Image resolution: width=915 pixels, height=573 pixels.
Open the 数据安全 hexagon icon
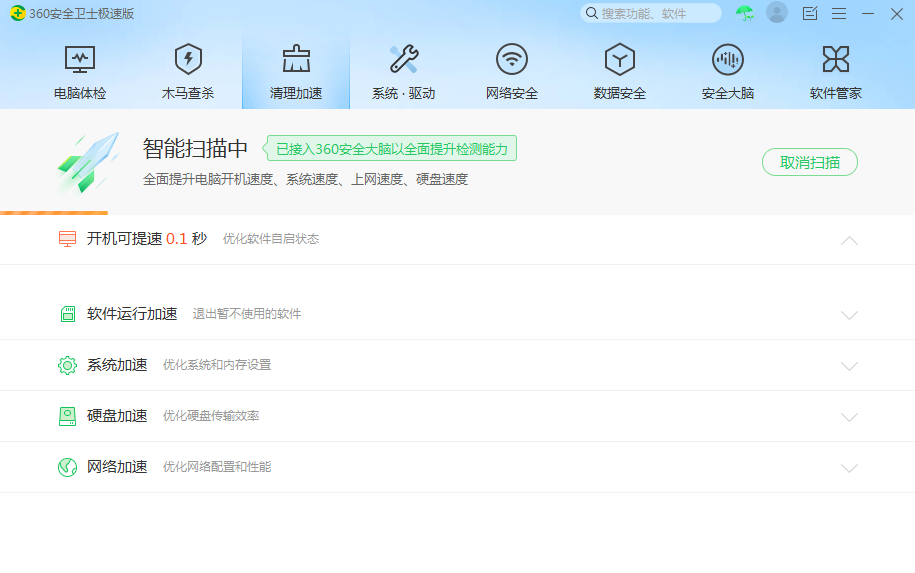pyautogui.click(x=620, y=59)
